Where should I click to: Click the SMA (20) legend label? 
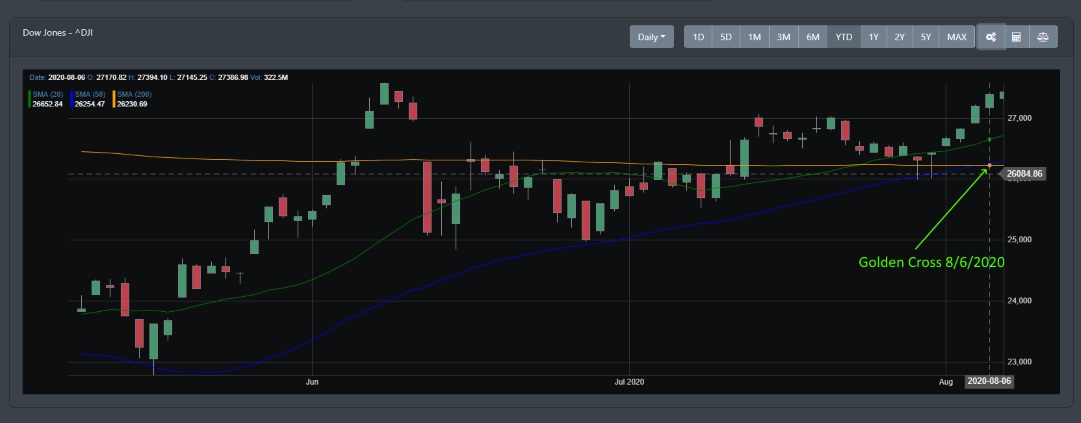(x=48, y=94)
